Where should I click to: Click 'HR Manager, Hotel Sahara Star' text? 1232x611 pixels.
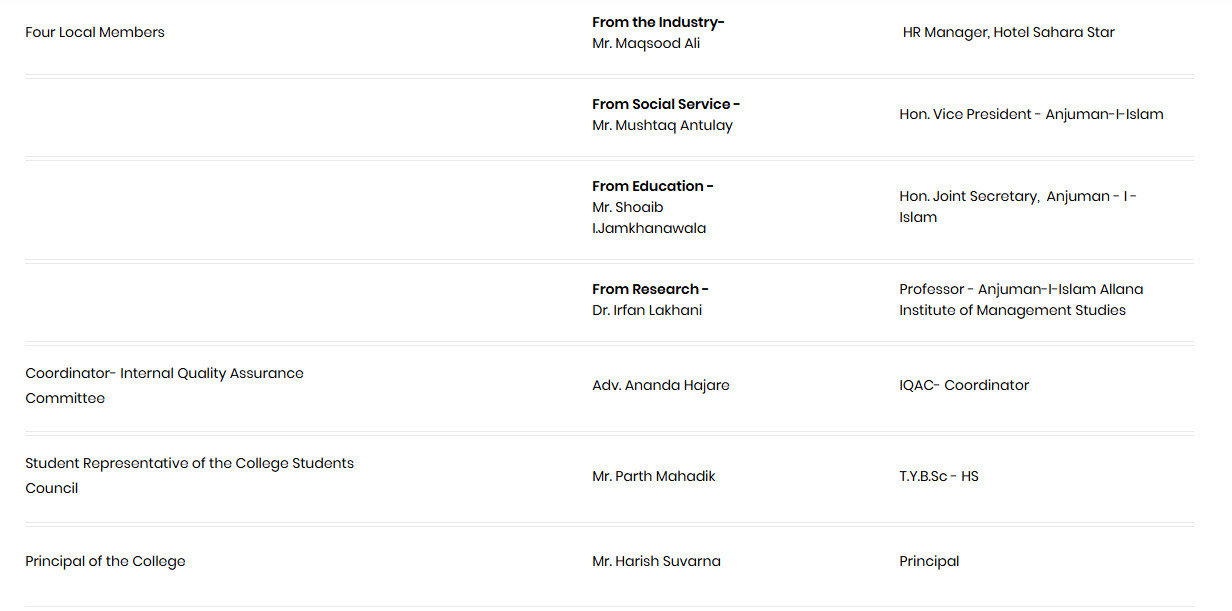(x=1008, y=32)
